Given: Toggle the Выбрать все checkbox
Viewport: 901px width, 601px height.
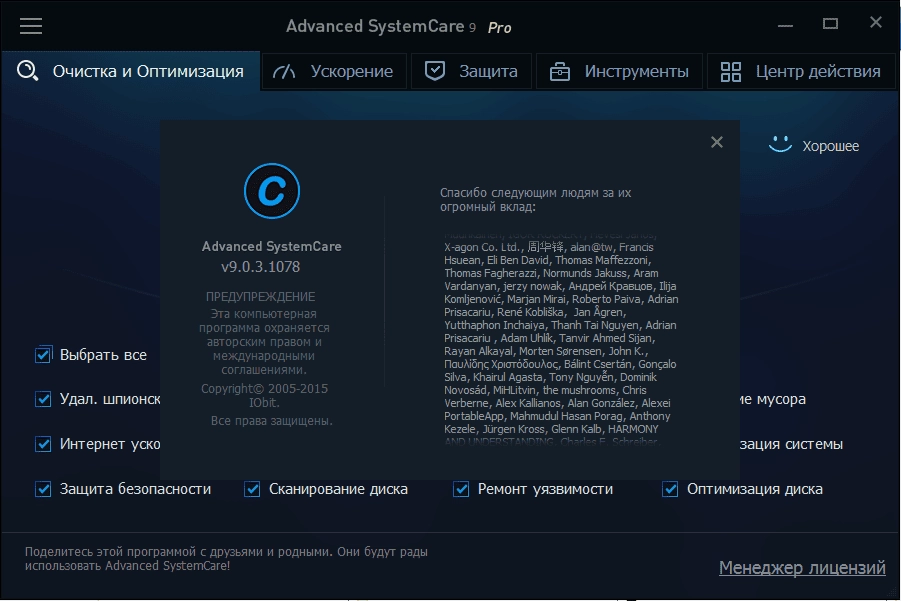Looking at the screenshot, I should click(43, 355).
